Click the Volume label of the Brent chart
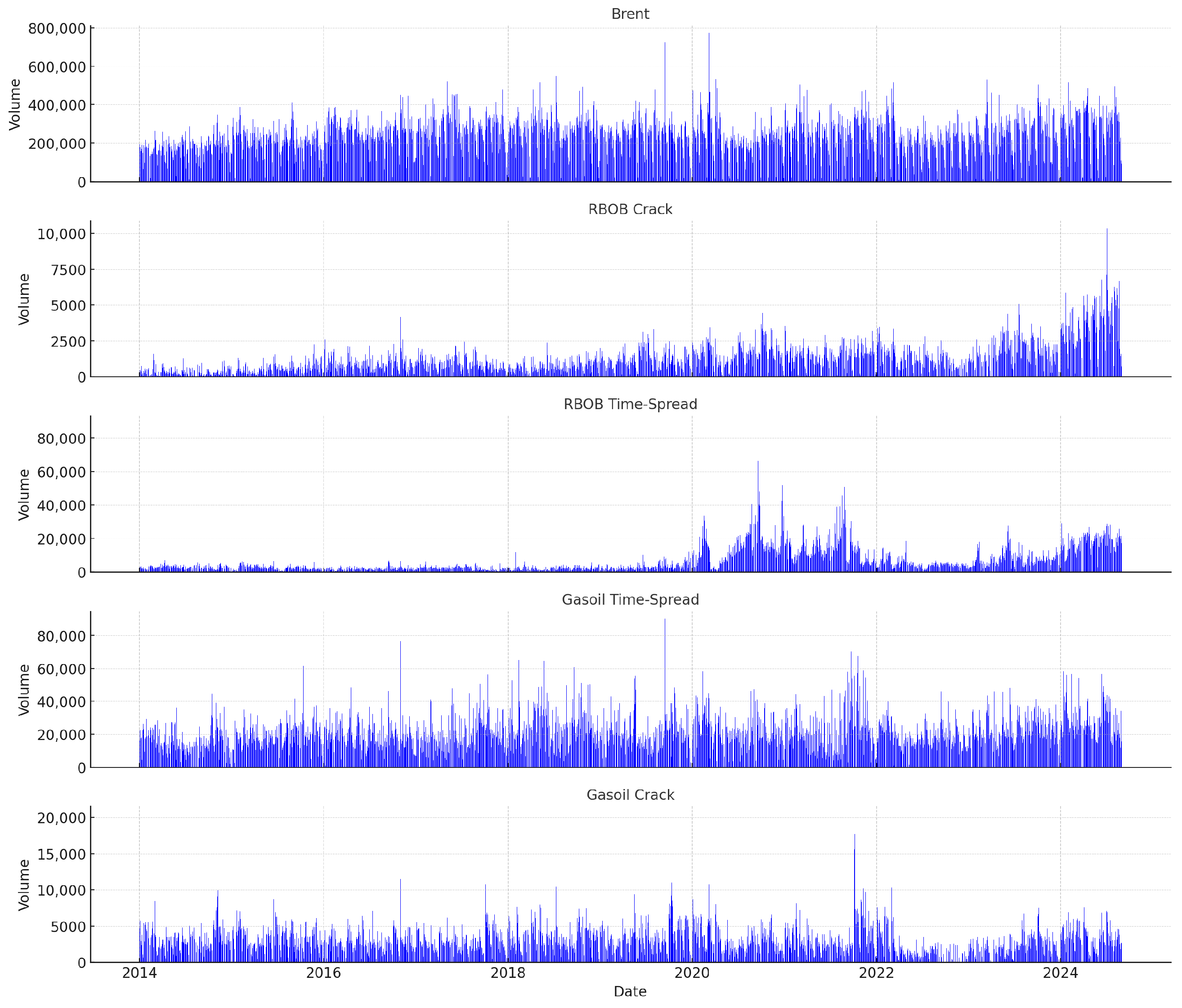Image resolution: width=1182 pixels, height=1008 pixels. 15,105
